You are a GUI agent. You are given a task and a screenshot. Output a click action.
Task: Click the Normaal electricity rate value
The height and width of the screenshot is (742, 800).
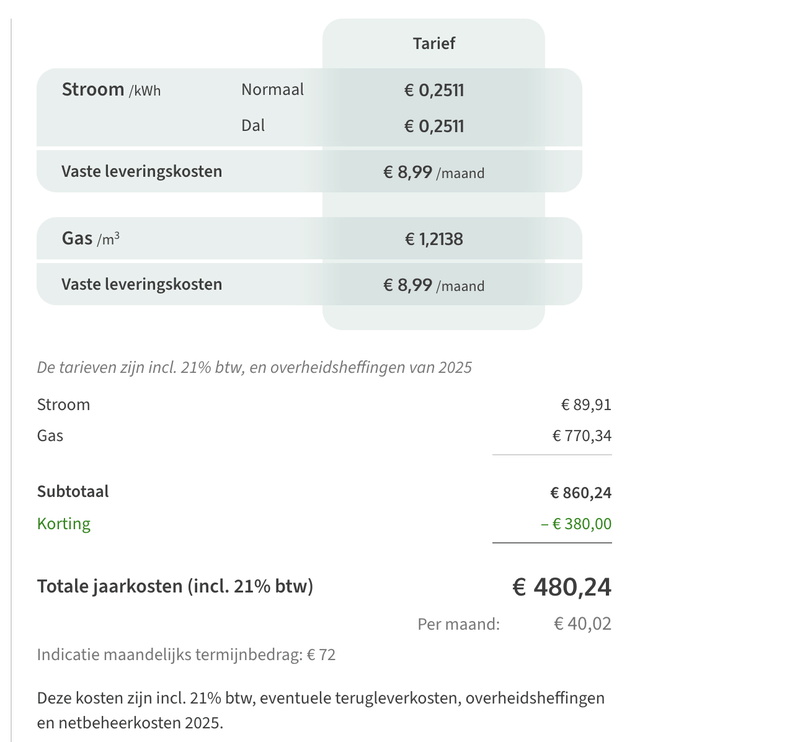pyautogui.click(x=434, y=90)
